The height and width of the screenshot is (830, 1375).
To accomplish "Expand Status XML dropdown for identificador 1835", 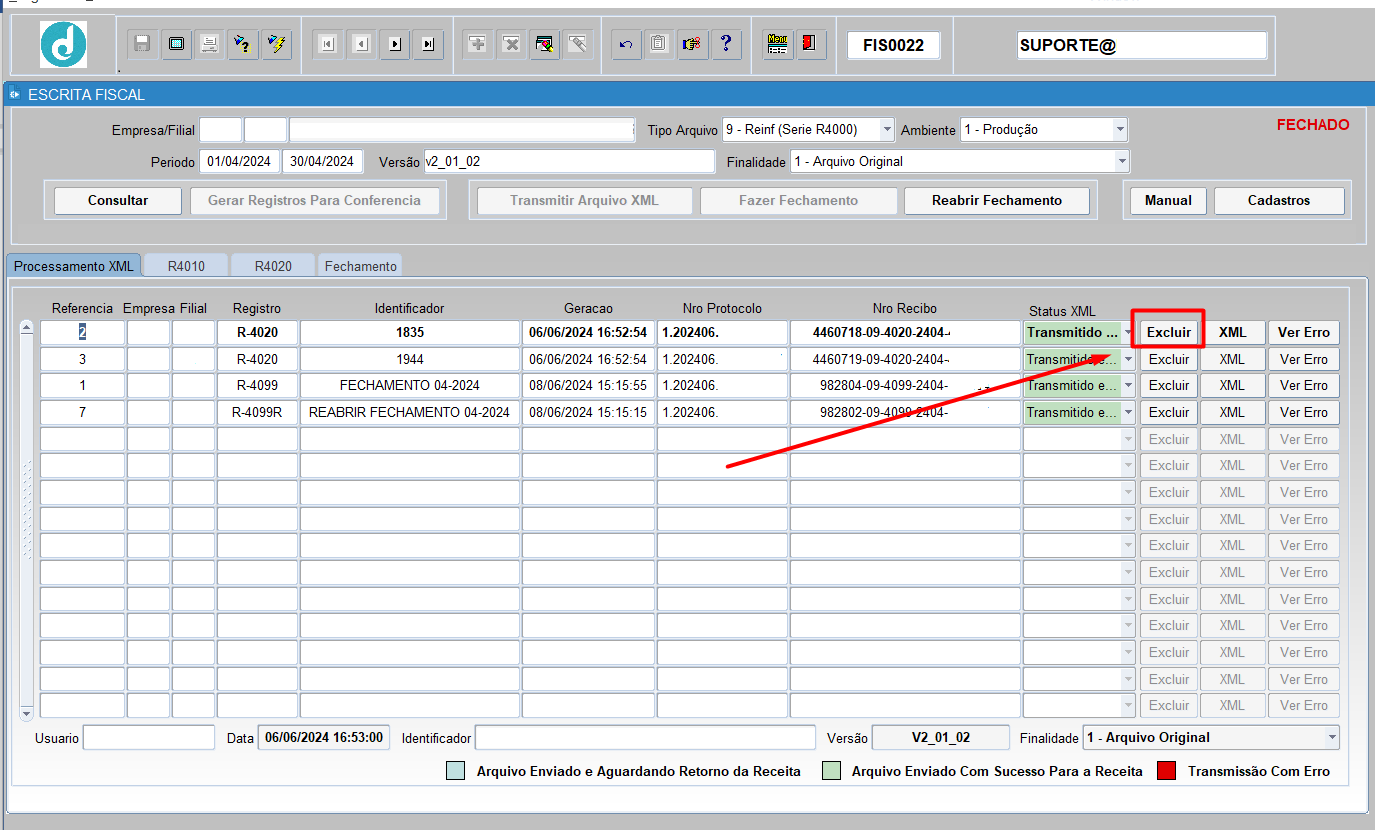I will tap(1128, 333).
